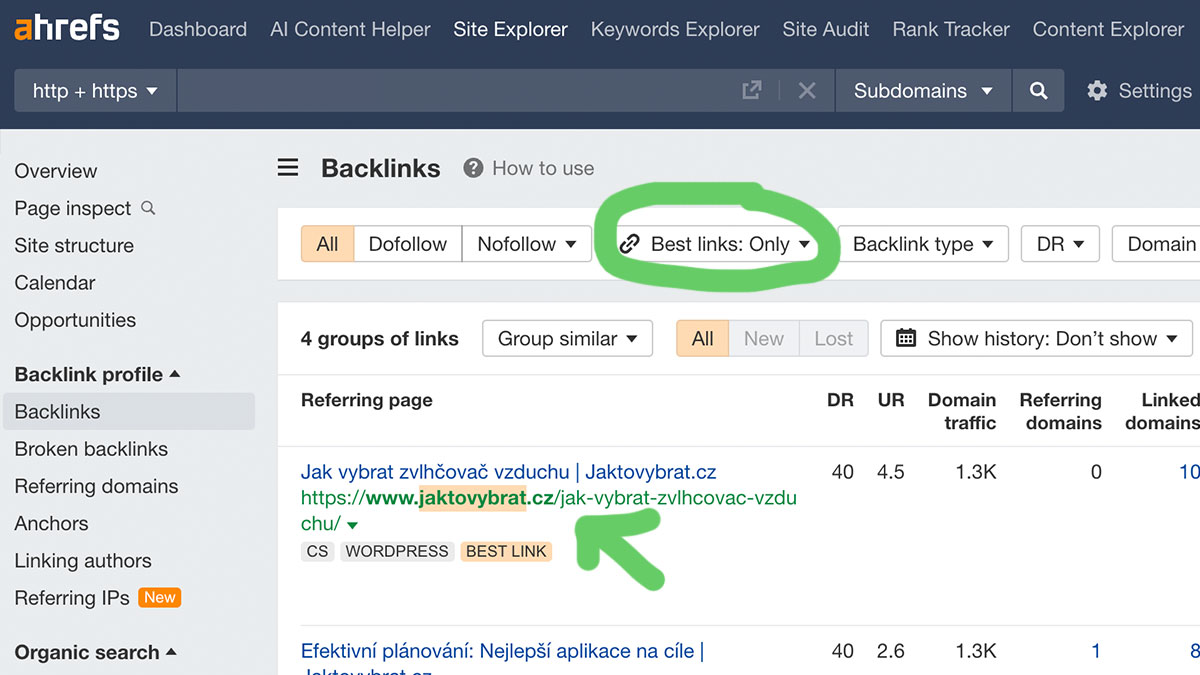This screenshot has width=1200, height=675.
Task: Collapse the Organic search section
Action: pos(95,653)
